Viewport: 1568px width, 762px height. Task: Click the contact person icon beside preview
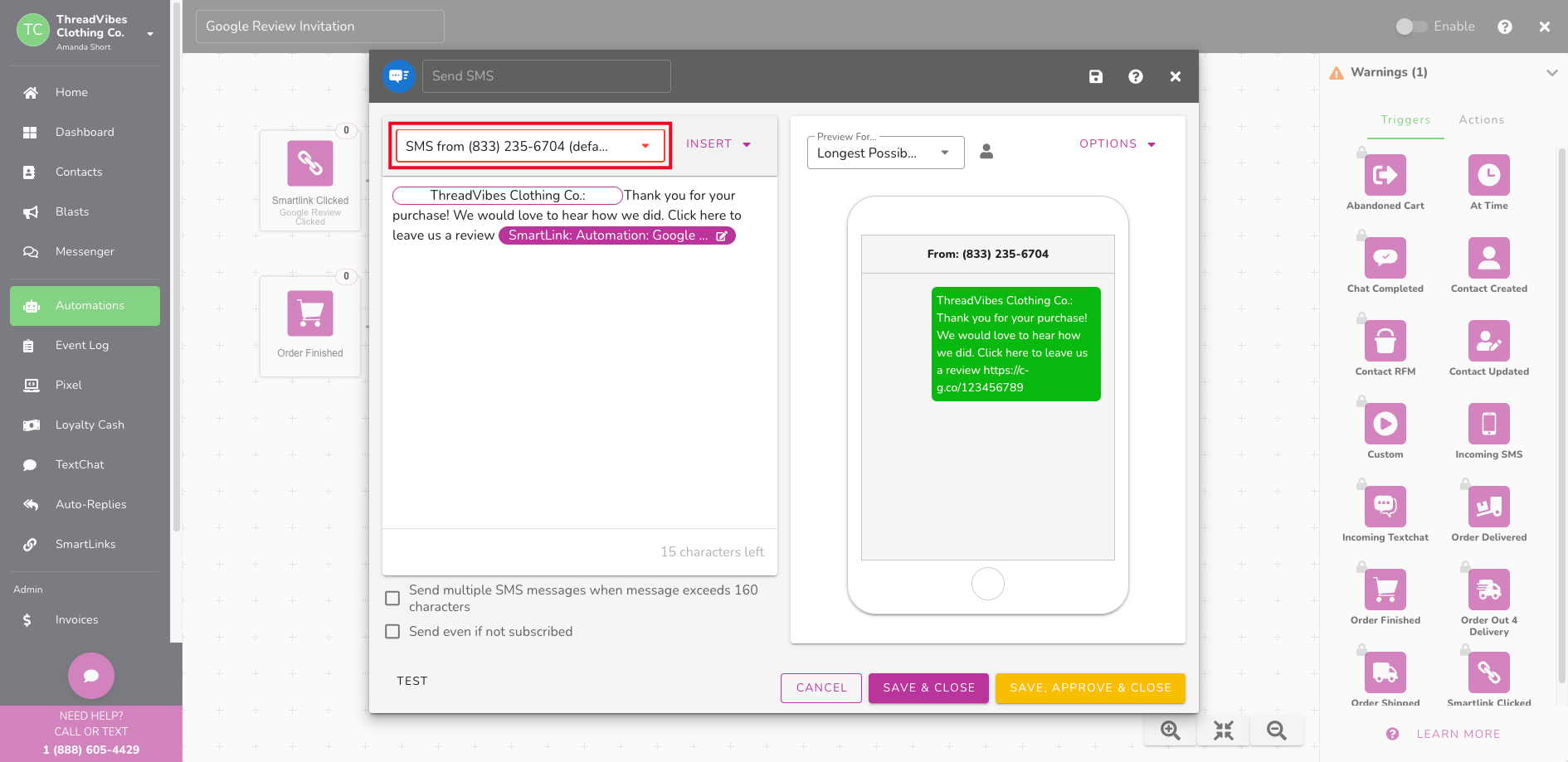[x=986, y=152]
